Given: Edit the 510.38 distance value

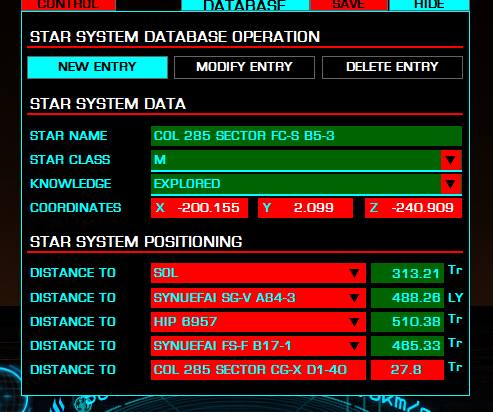Looking at the screenshot, I should [x=407, y=322].
